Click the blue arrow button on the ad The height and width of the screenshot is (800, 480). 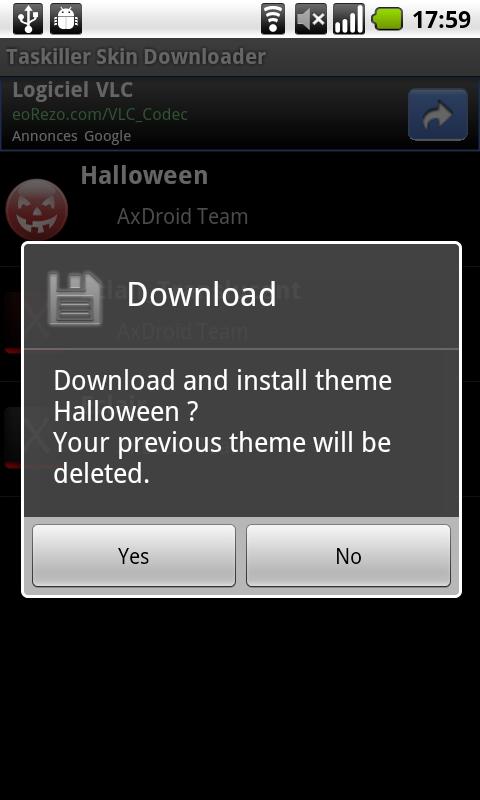(438, 114)
